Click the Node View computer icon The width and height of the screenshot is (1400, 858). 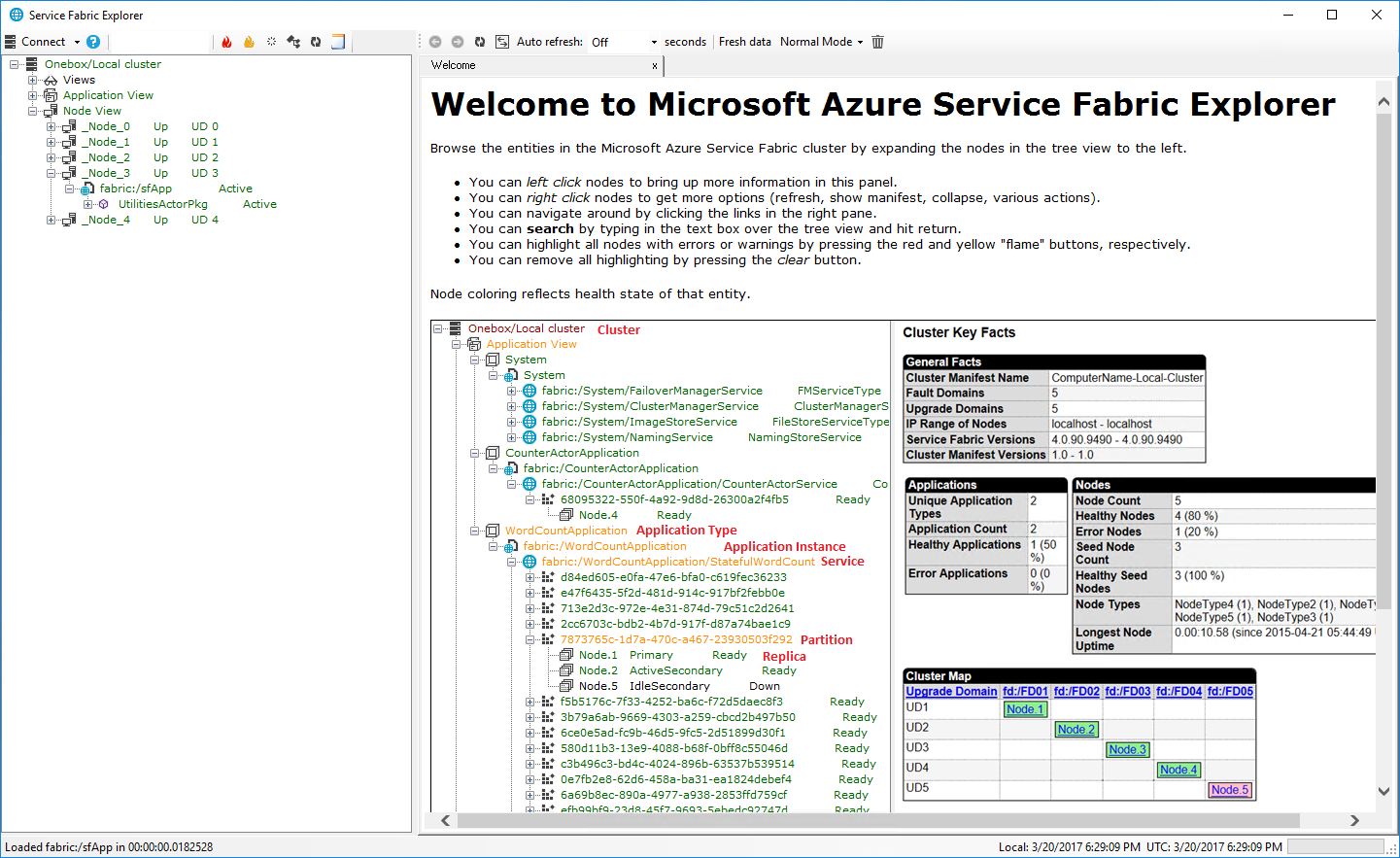tap(51, 111)
